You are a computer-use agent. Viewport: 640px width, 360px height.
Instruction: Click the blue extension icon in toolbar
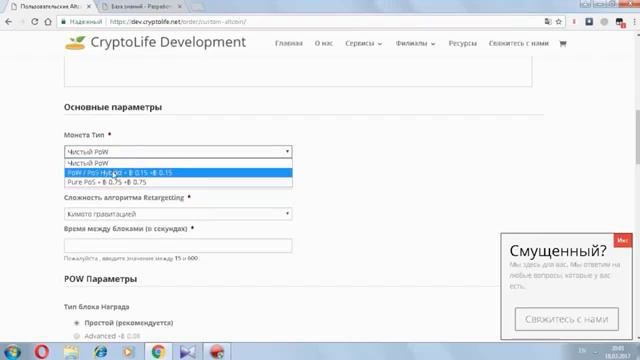coord(589,22)
